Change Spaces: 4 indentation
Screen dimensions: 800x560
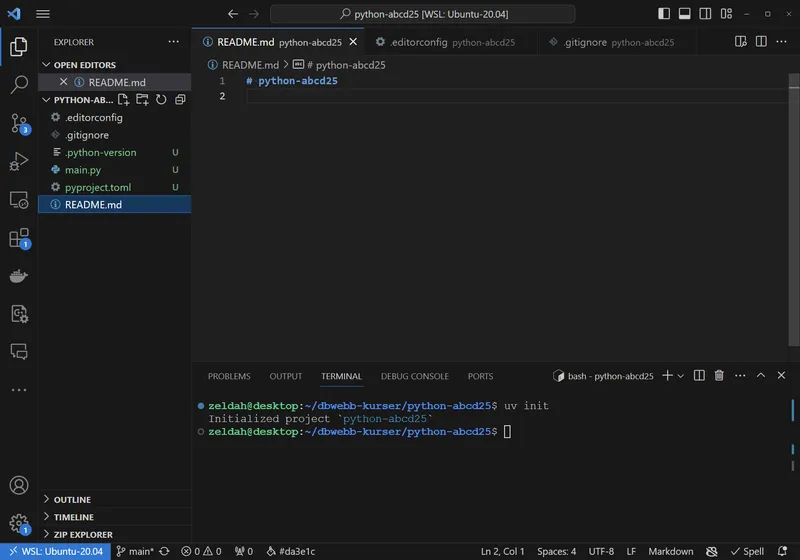(x=556, y=551)
